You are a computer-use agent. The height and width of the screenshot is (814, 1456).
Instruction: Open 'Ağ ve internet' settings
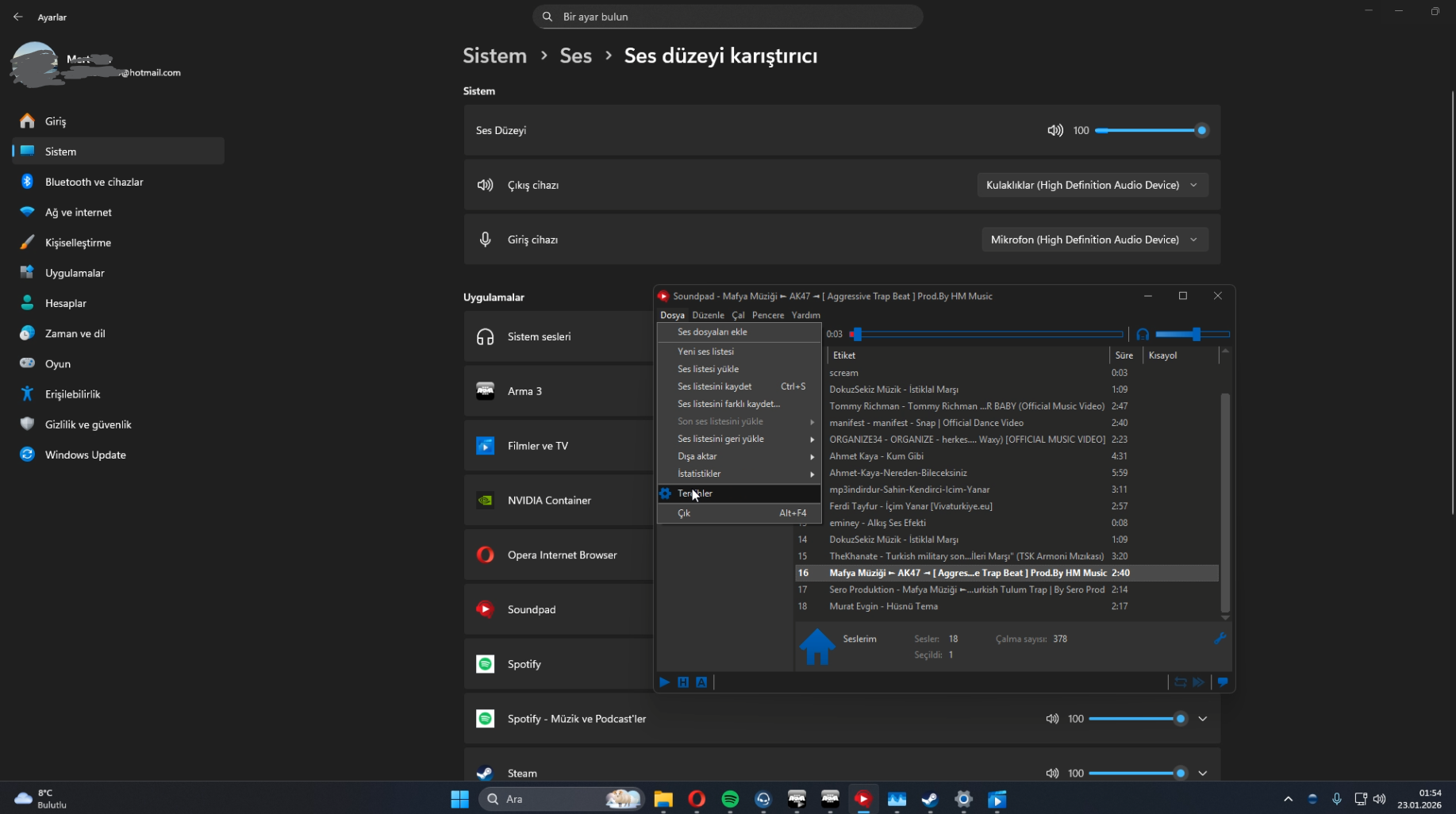pos(118,212)
